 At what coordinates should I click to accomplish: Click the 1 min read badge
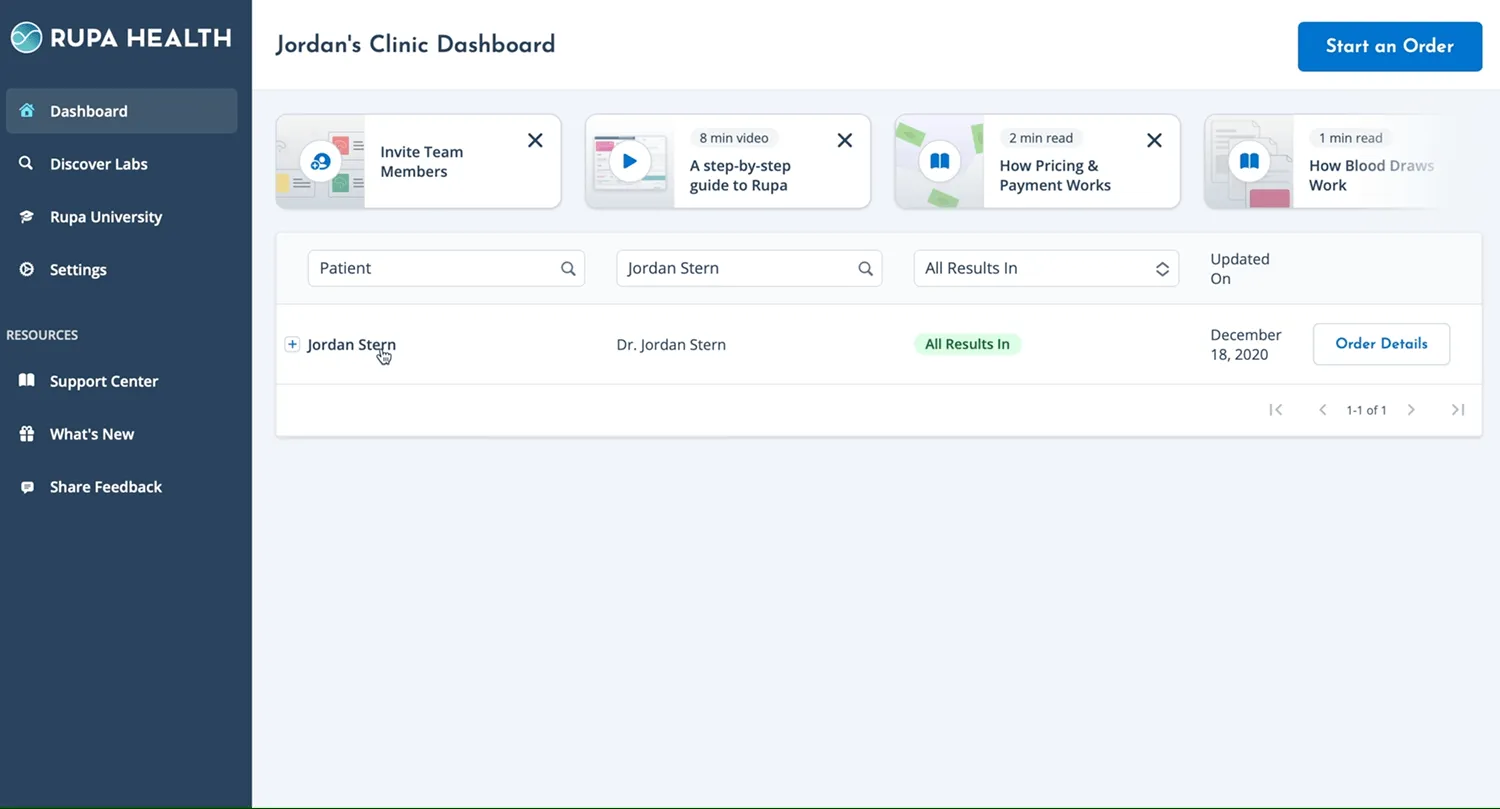pos(1351,138)
